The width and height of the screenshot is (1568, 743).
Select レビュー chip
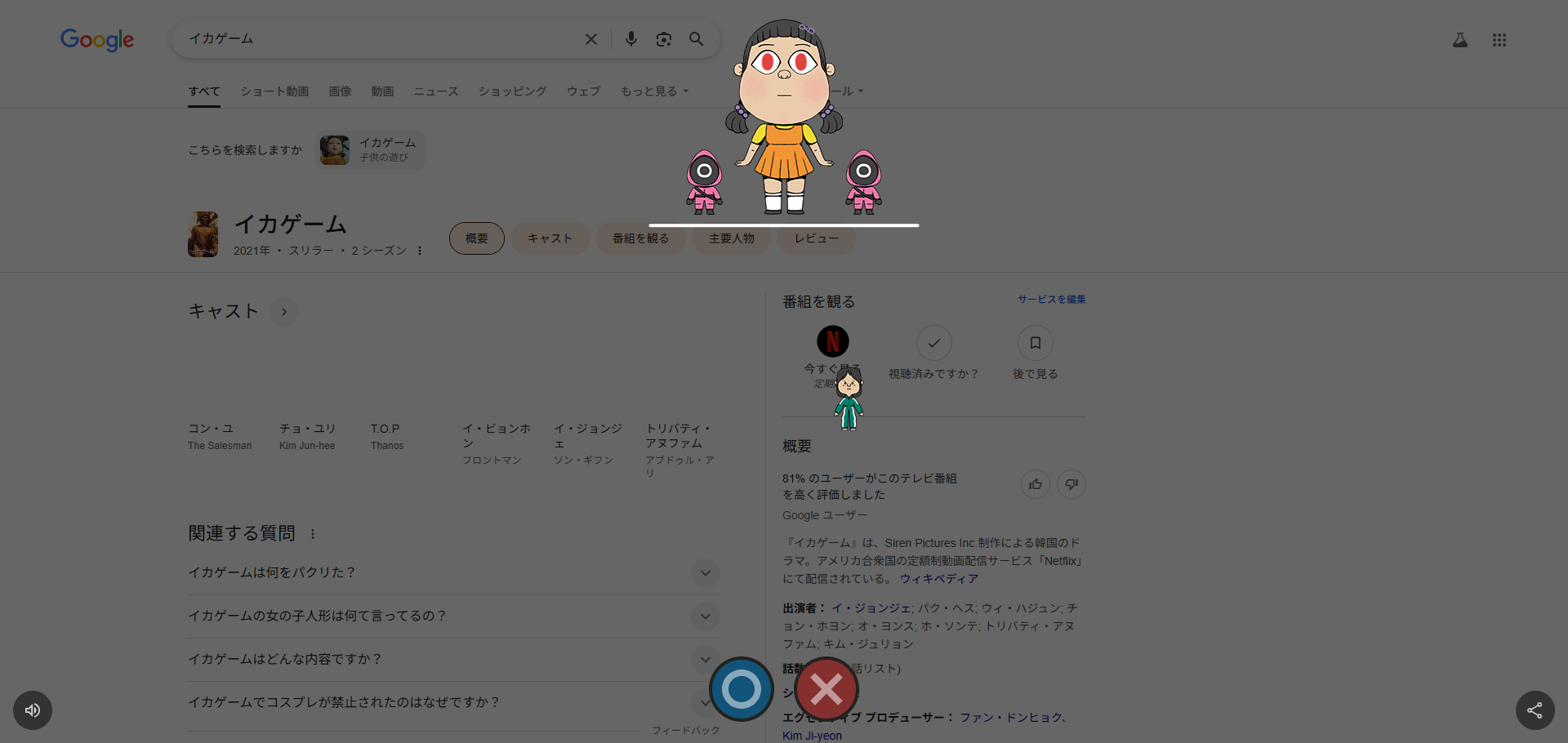pyautogui.click(x=817, y=238)
